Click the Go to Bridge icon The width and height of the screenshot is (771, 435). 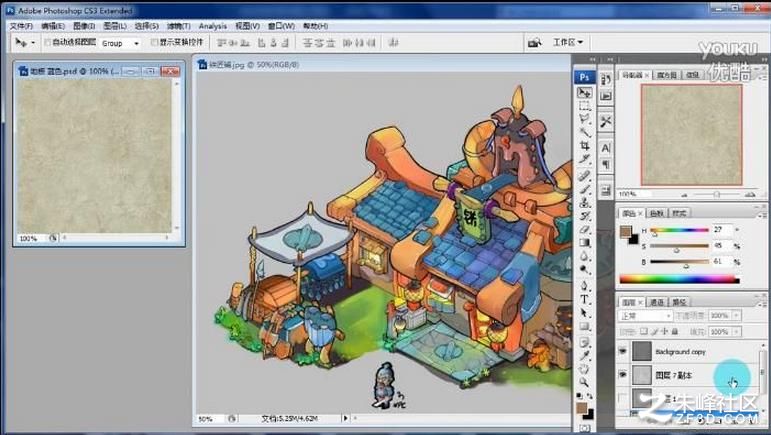534,43
